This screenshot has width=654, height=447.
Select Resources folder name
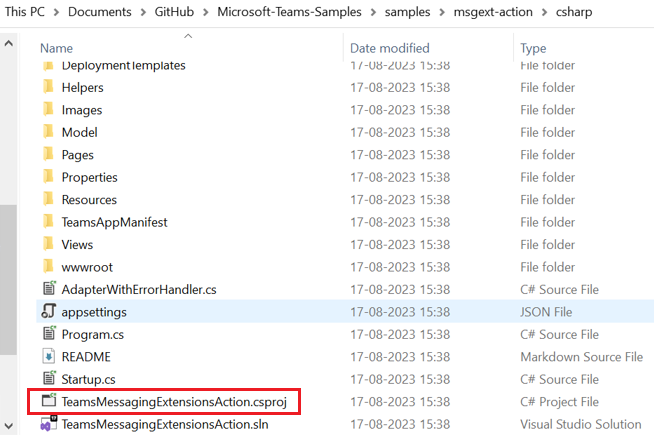(x=89, y=200)
